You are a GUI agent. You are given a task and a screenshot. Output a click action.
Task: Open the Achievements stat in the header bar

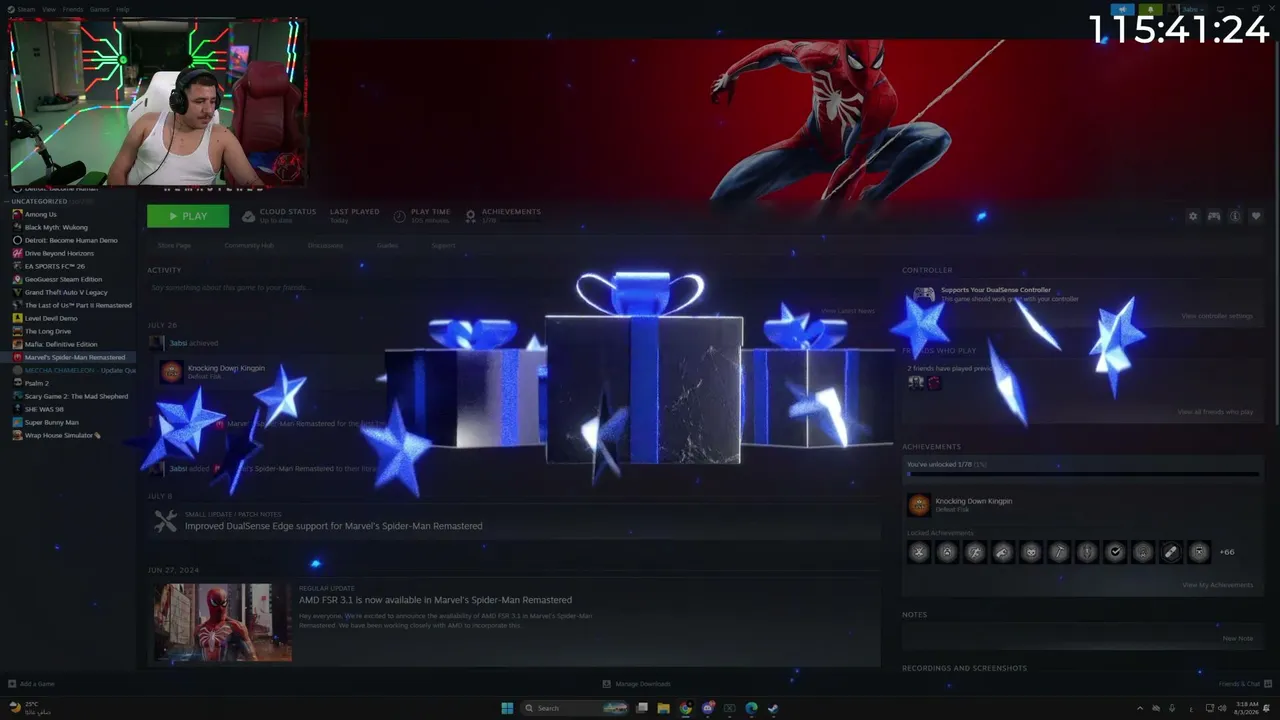click(x=503, y=216)
